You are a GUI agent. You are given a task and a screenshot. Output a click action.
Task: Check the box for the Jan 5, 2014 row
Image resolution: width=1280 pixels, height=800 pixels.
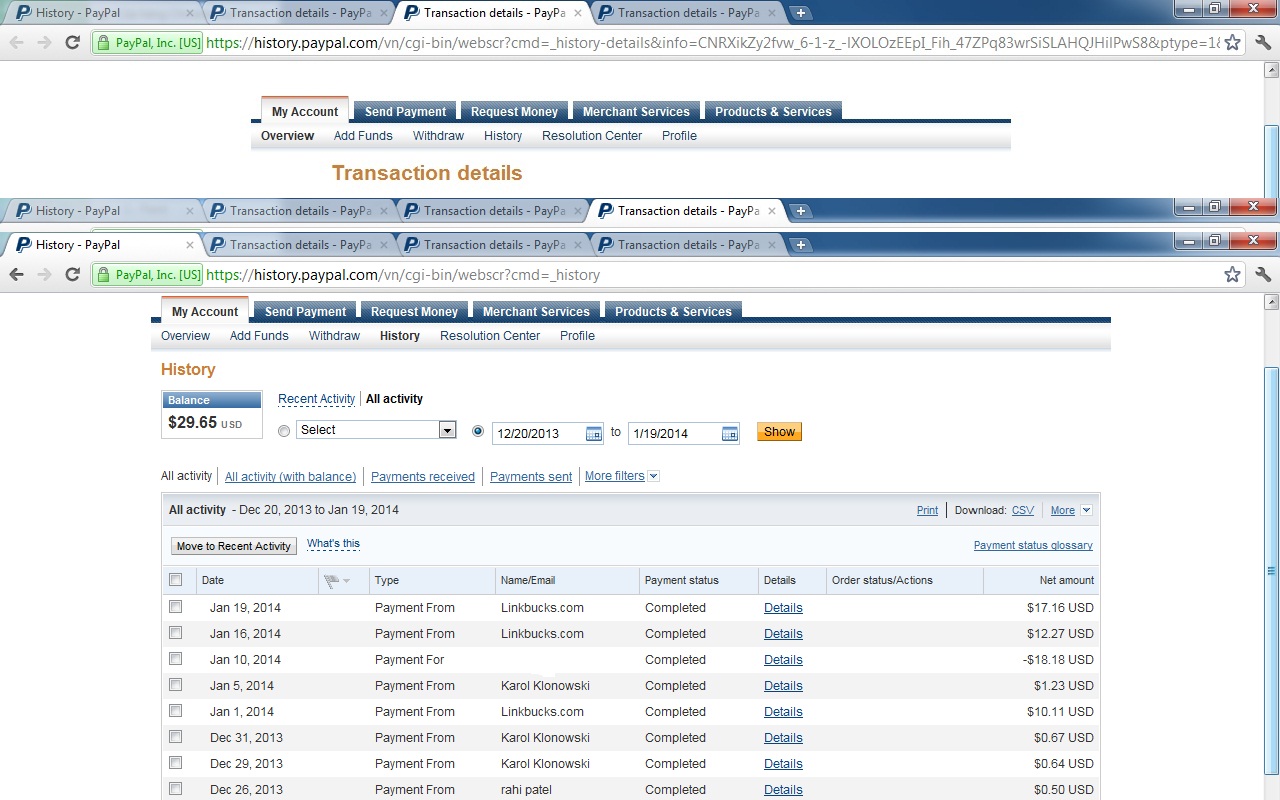(x=176, y=685)
